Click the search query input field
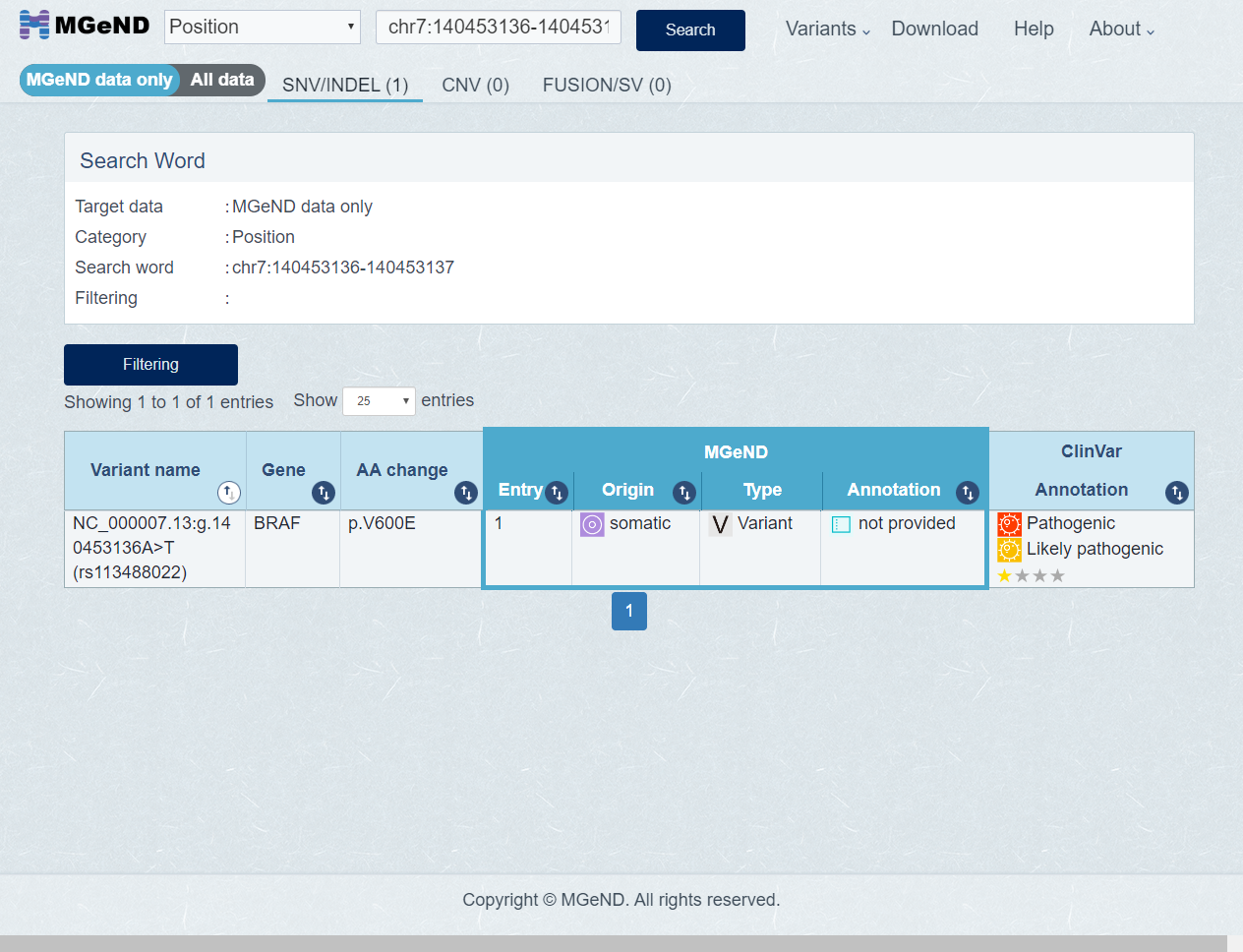This screenshot has width=1243, height=952. coord(499,27)
